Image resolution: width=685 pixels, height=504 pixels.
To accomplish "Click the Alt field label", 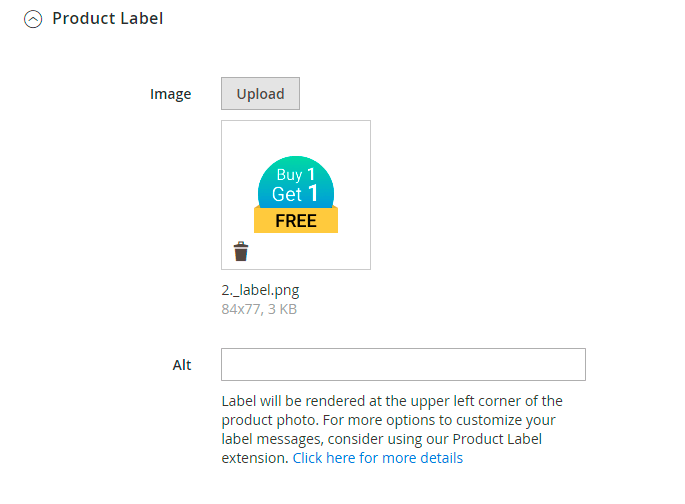I will tap(182, 365).
